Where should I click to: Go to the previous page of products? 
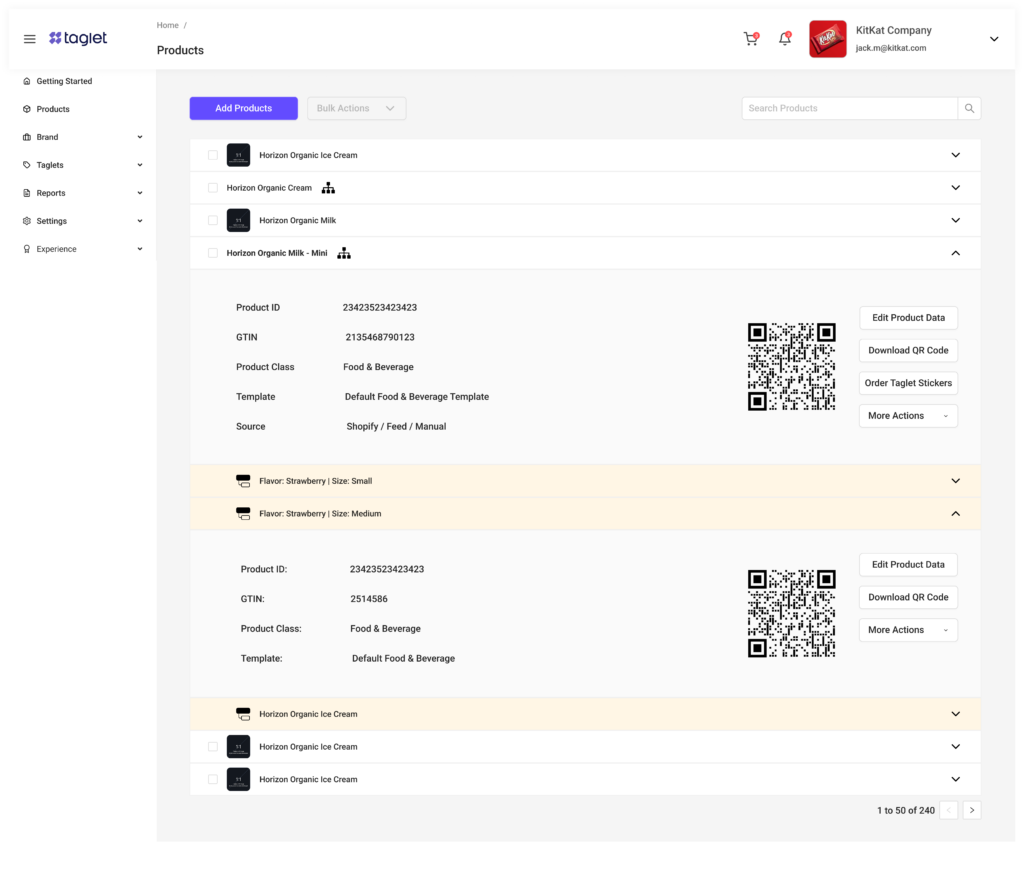tap(948, 810)
